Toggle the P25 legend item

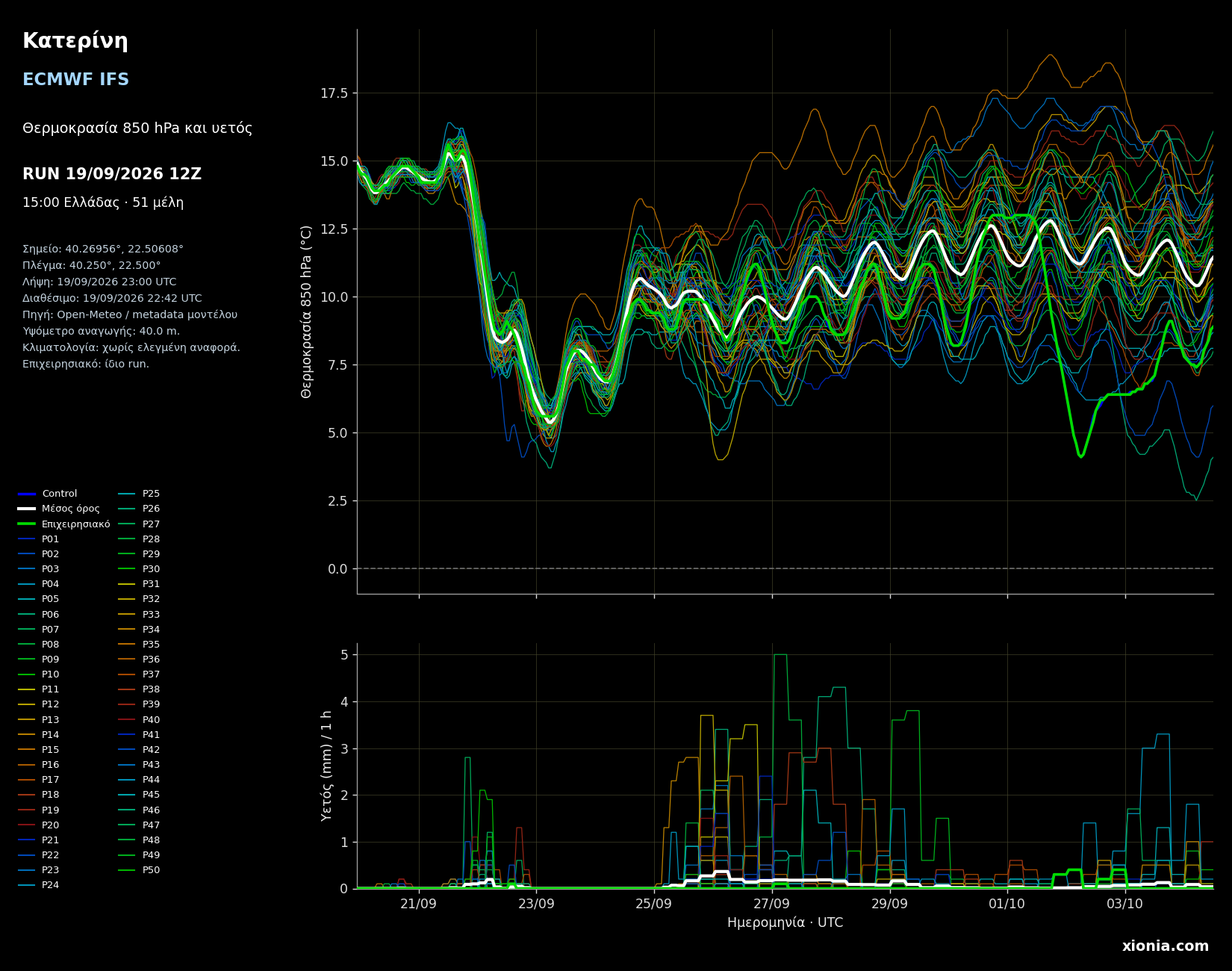click(x=140, y=494)
